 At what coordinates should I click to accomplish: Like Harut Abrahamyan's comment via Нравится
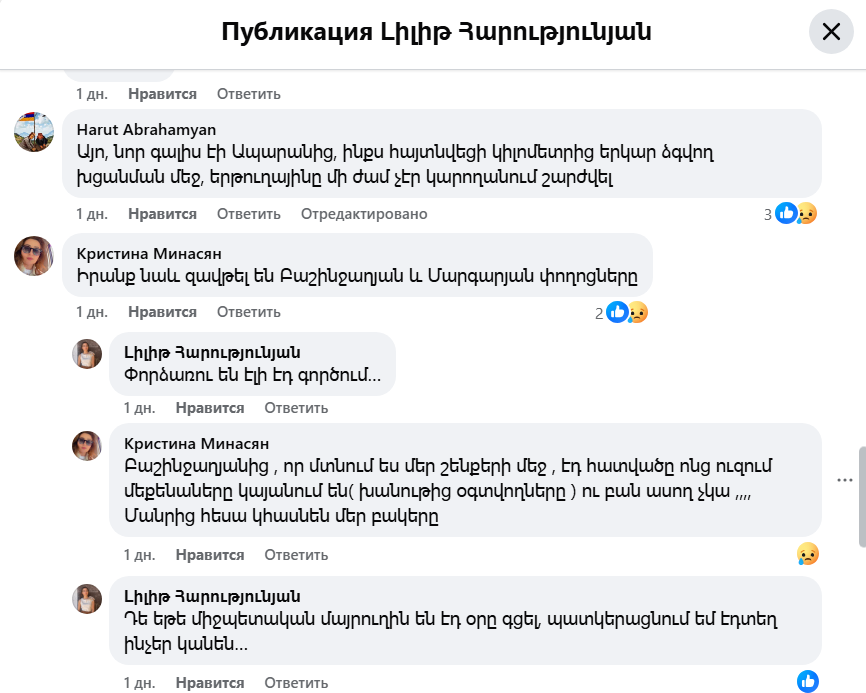(162, 214)
